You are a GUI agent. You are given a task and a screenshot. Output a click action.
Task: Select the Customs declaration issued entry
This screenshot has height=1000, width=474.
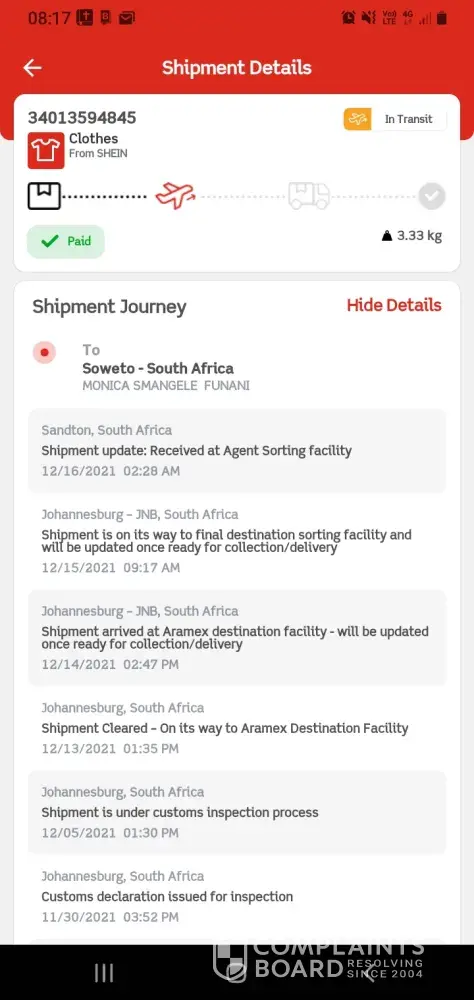pos(237,897)
